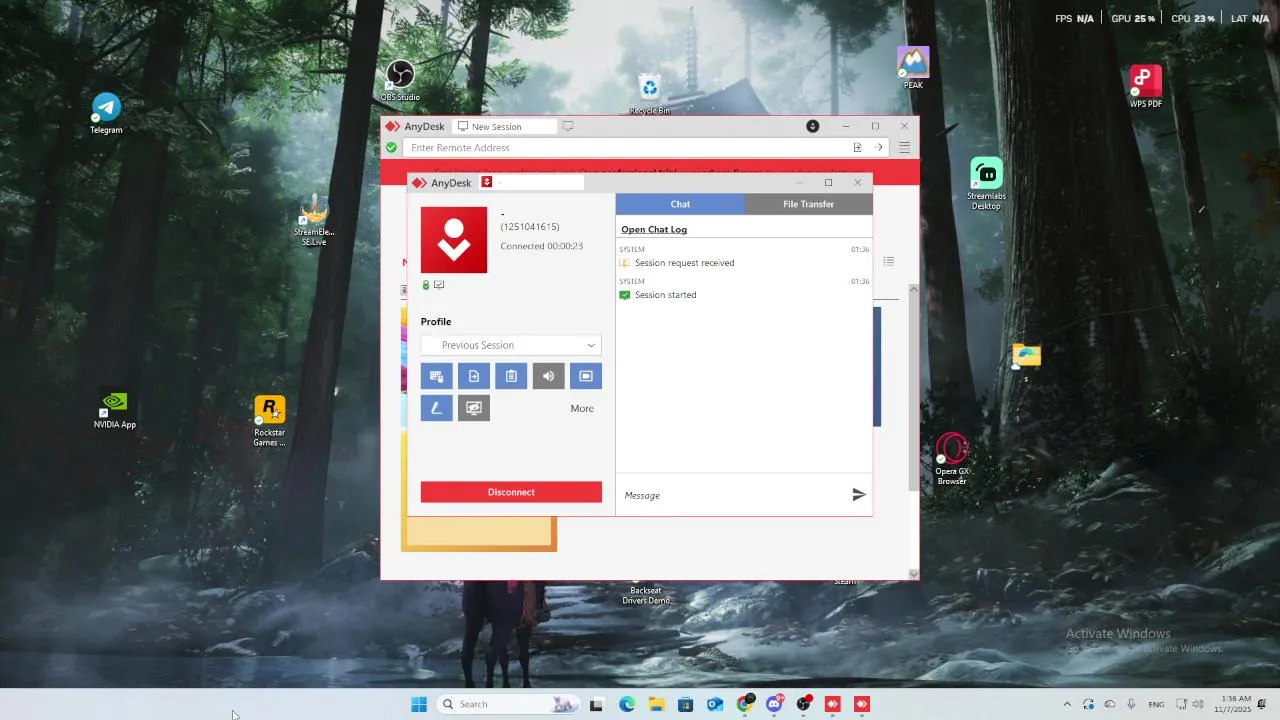This screenshot has width=1280, height=720.
Task: Click the "Session request received" chat entry
Action: (685, 263)
